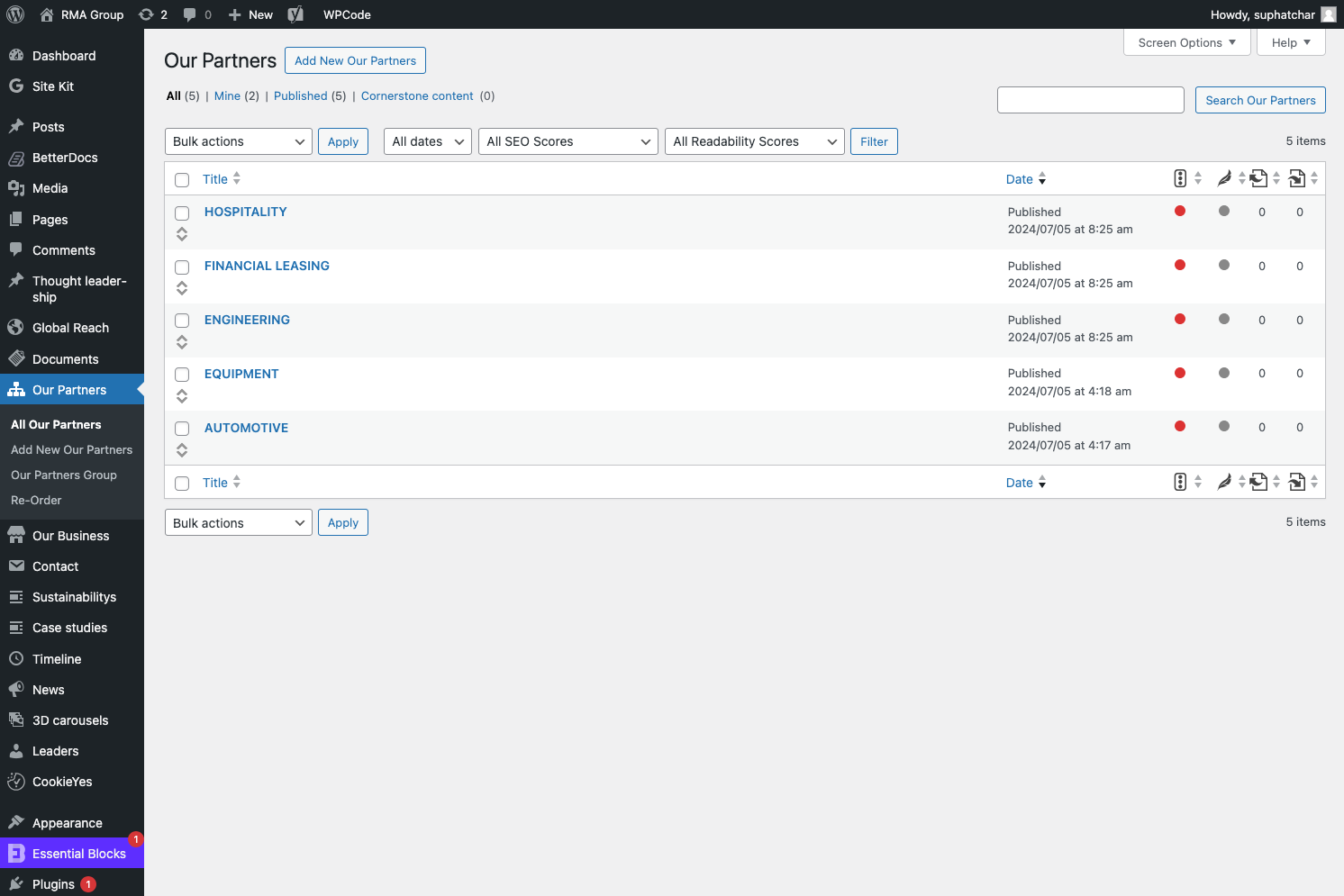Open the top Bulk actions dropdown
The width and height of the screenshot is (1344, 896).
point(239,141)
